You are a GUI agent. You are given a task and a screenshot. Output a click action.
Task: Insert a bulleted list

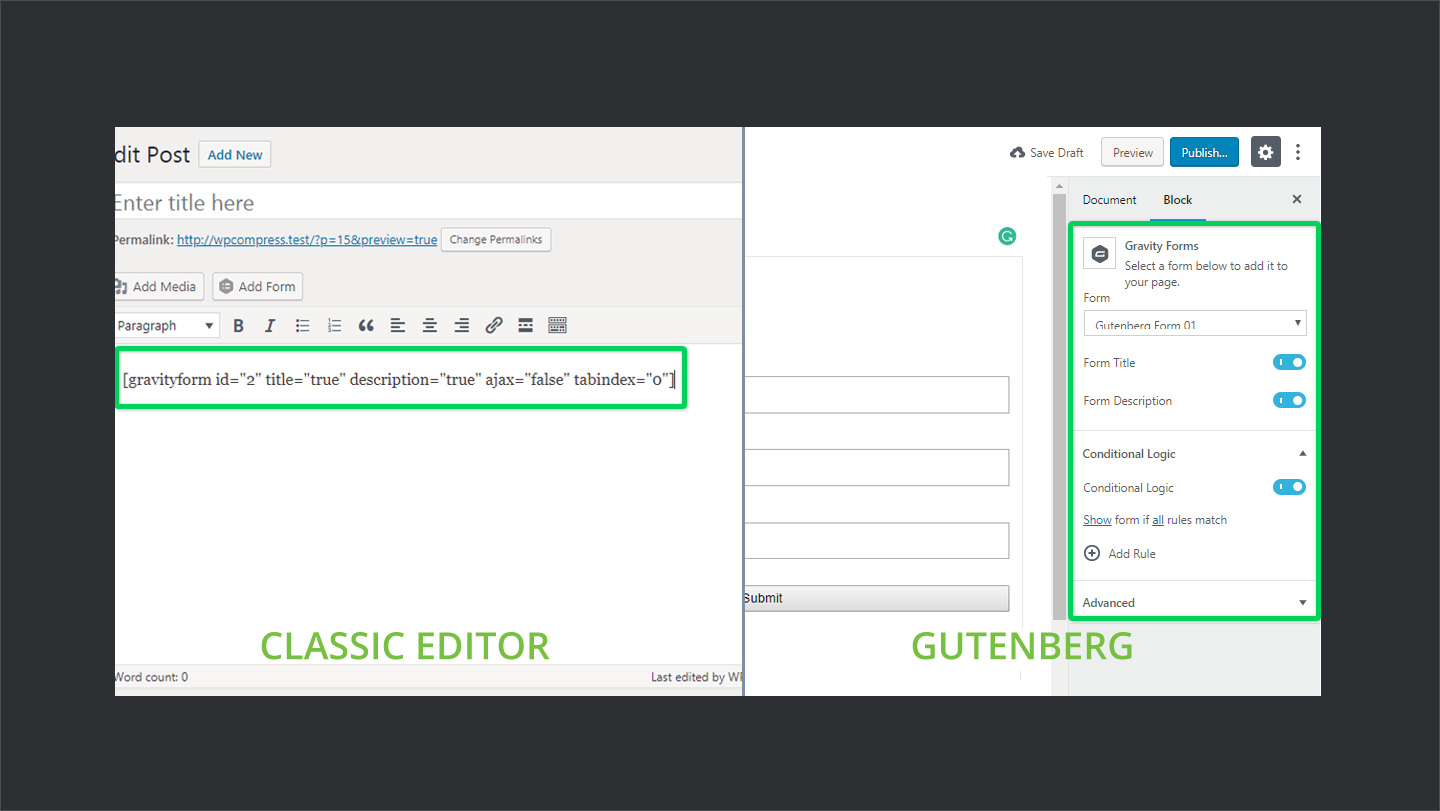(302, 325)
